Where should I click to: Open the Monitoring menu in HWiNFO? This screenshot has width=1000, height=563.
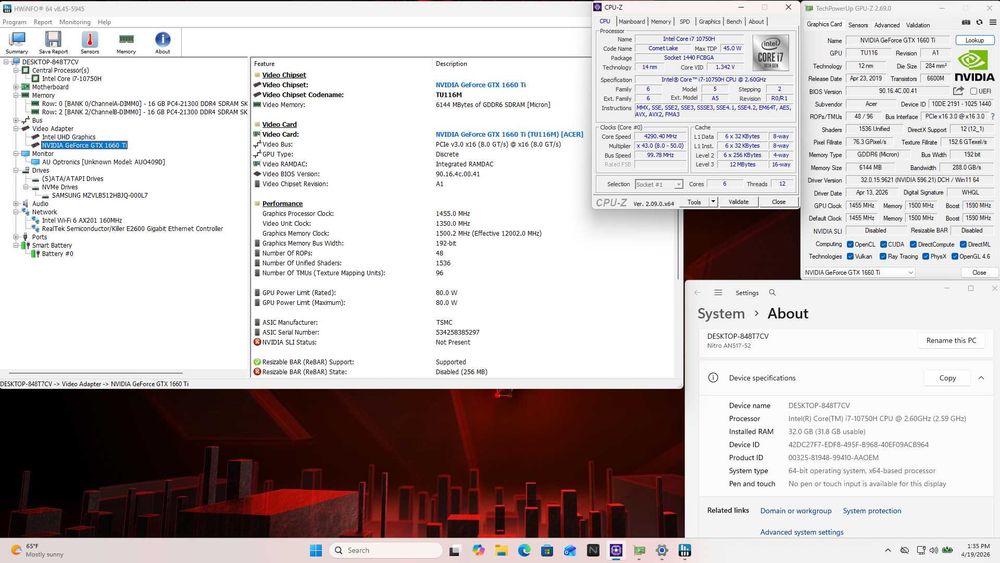[x=75, y=22]
